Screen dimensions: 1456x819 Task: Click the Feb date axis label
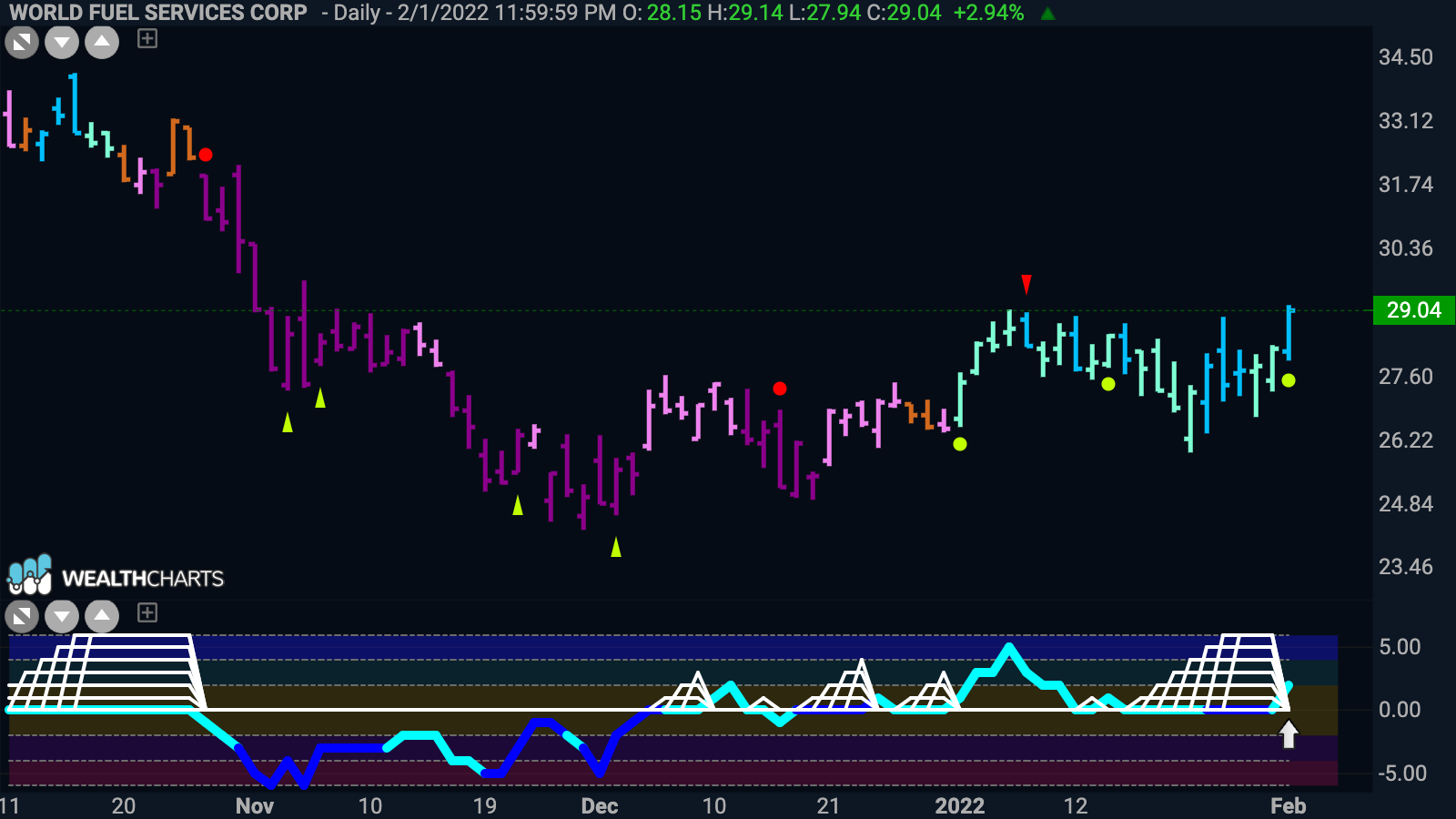1289,806
